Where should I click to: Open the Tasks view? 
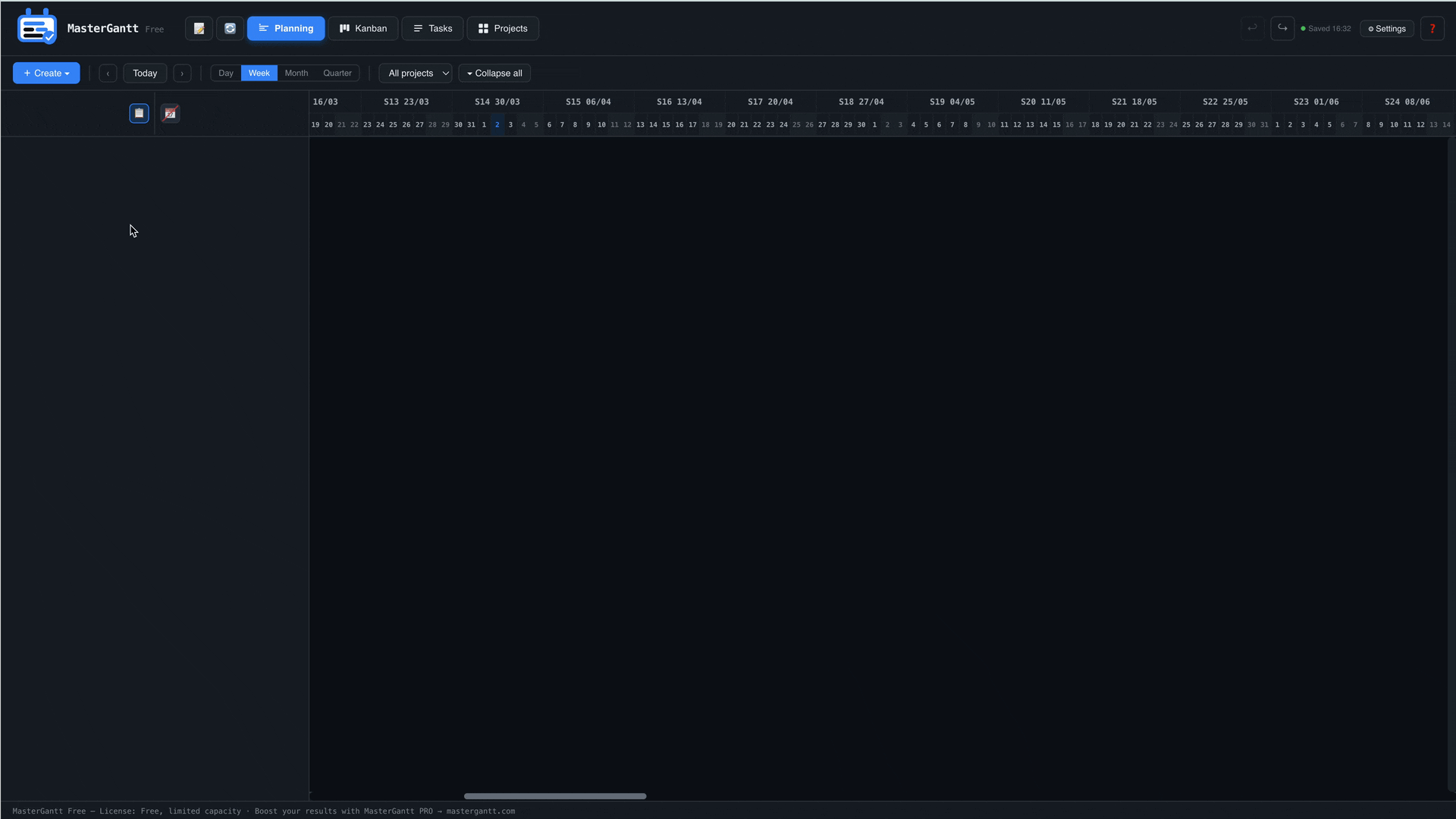[x=432, y=28]
